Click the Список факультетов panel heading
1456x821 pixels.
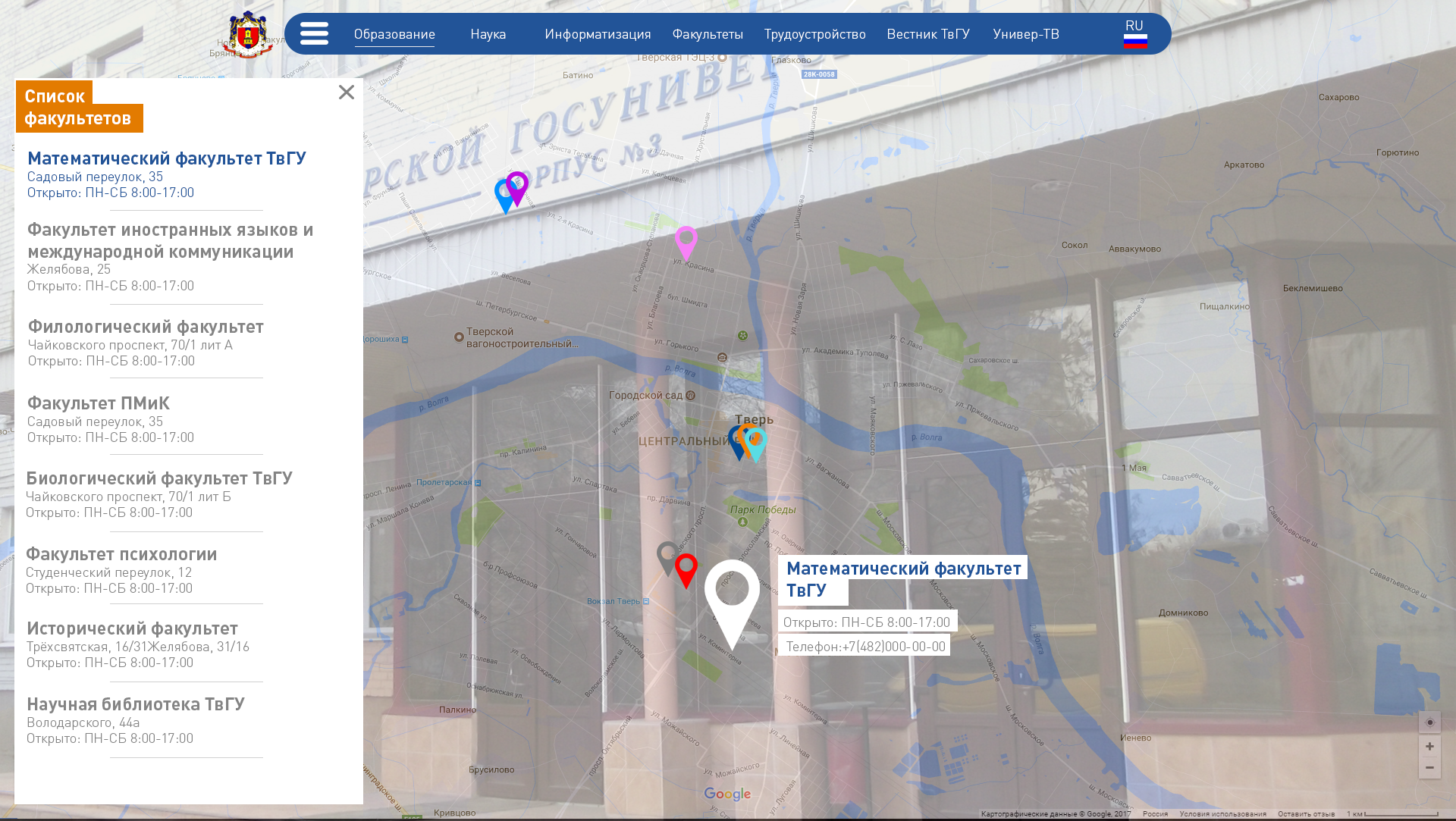pyautogui.click(x=78, y=107)
